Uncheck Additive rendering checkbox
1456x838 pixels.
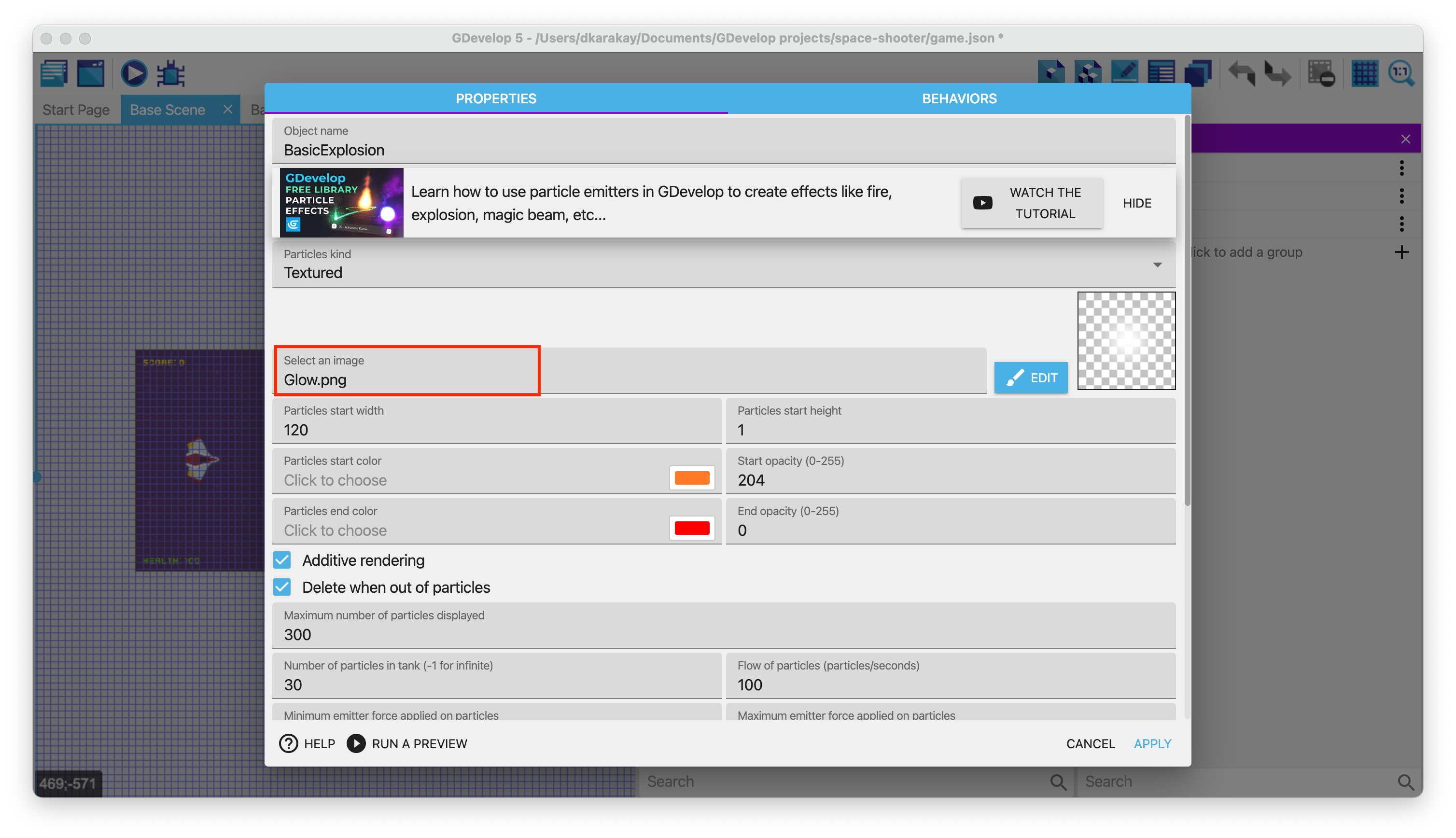click(x=282, y=560)
